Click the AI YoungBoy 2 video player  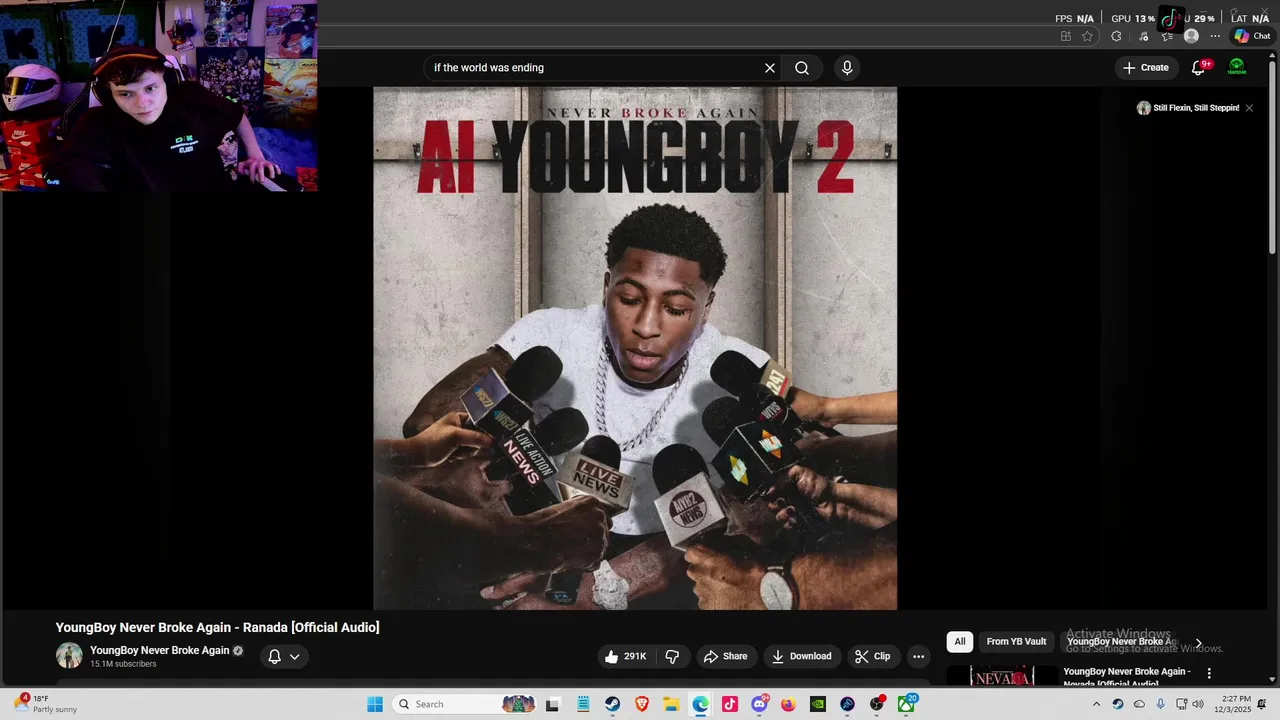tap(635, 348)
